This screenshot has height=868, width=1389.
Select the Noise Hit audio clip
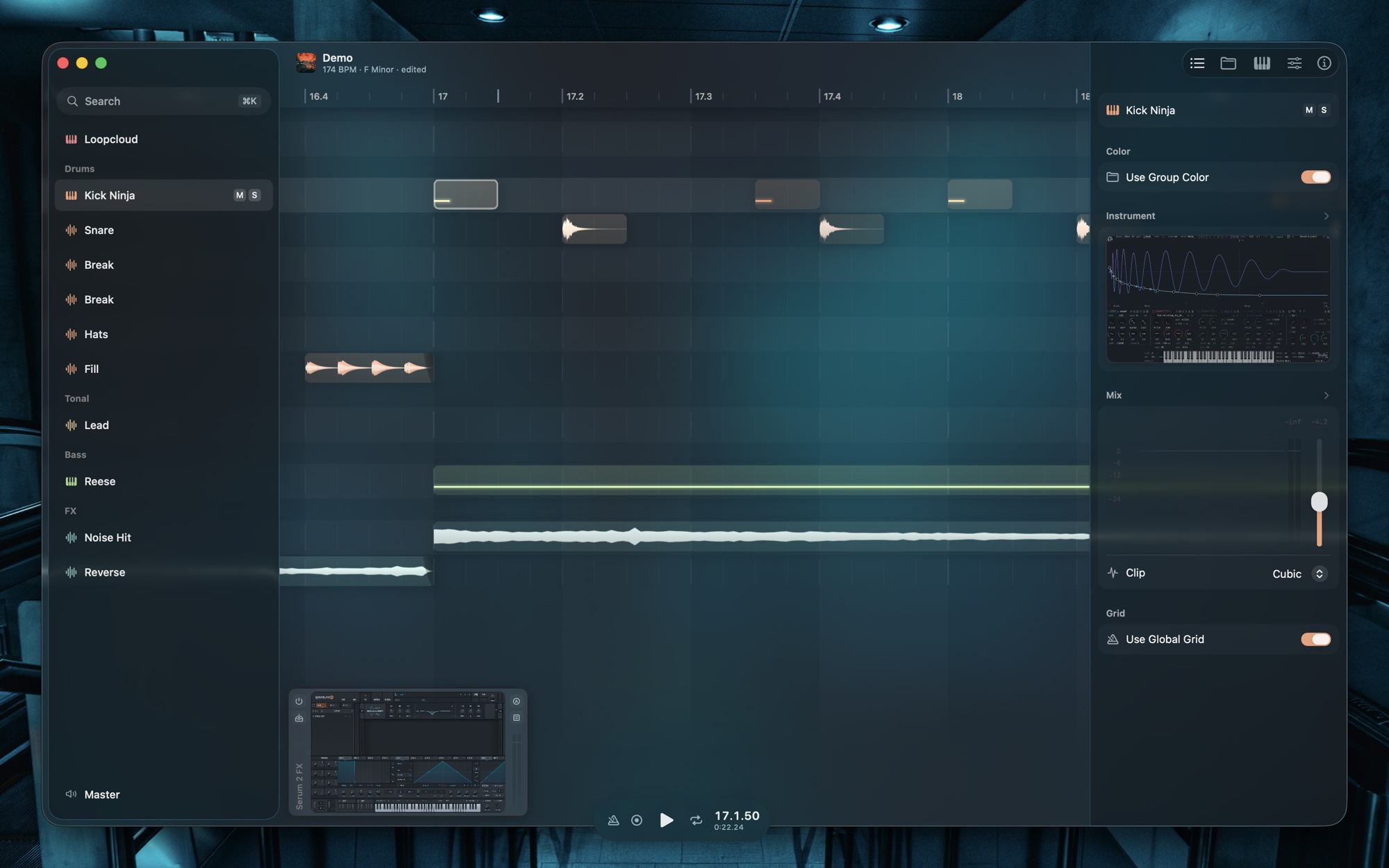point(761,536)
